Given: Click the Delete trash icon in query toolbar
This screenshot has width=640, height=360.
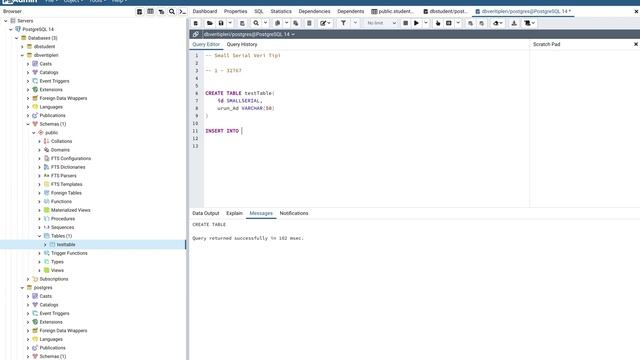Looking at the screenshot, I should click(x=309, y=23).
